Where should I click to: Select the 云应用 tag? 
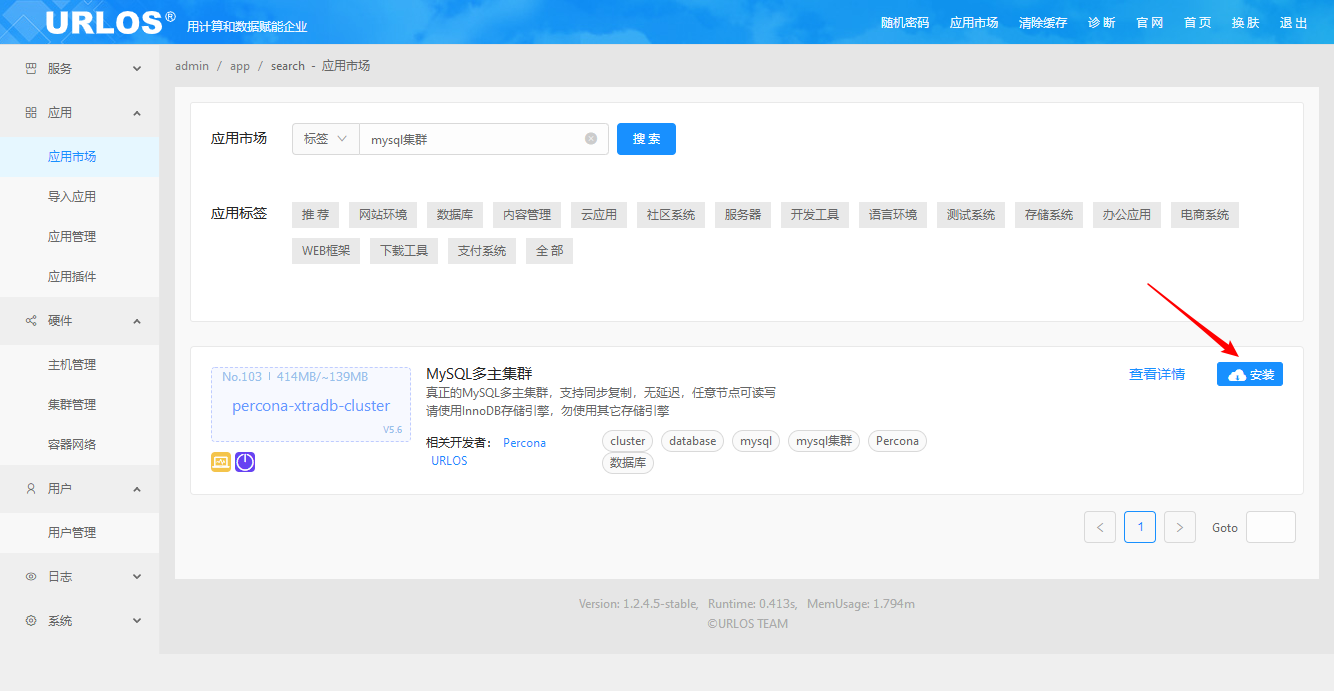coord(599,215)
